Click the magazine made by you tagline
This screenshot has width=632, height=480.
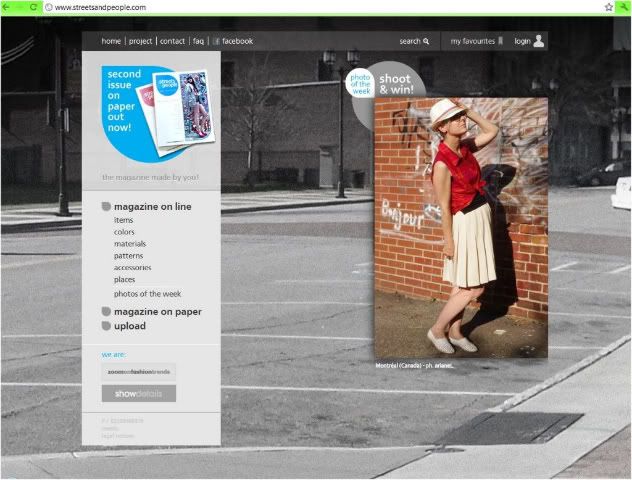(x=150, y=177)
